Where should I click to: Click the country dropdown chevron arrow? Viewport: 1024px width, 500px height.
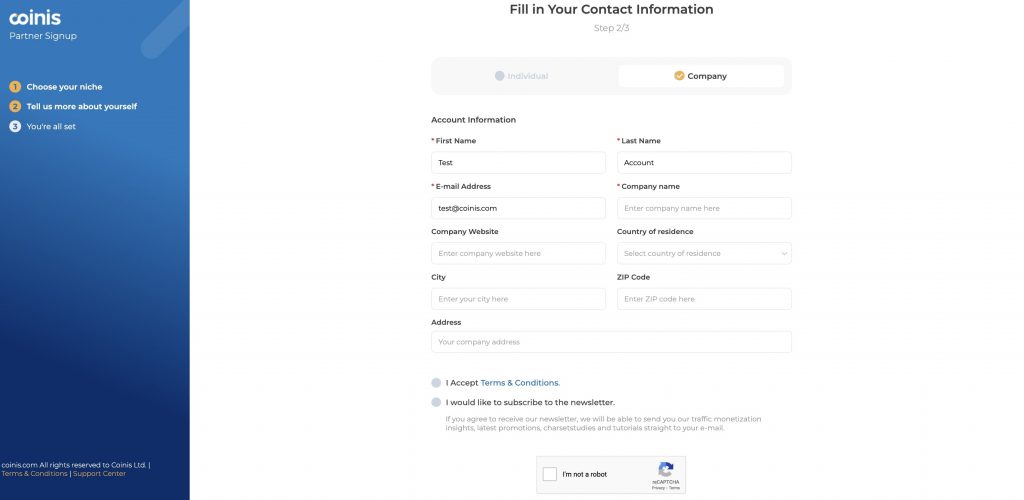784,254
